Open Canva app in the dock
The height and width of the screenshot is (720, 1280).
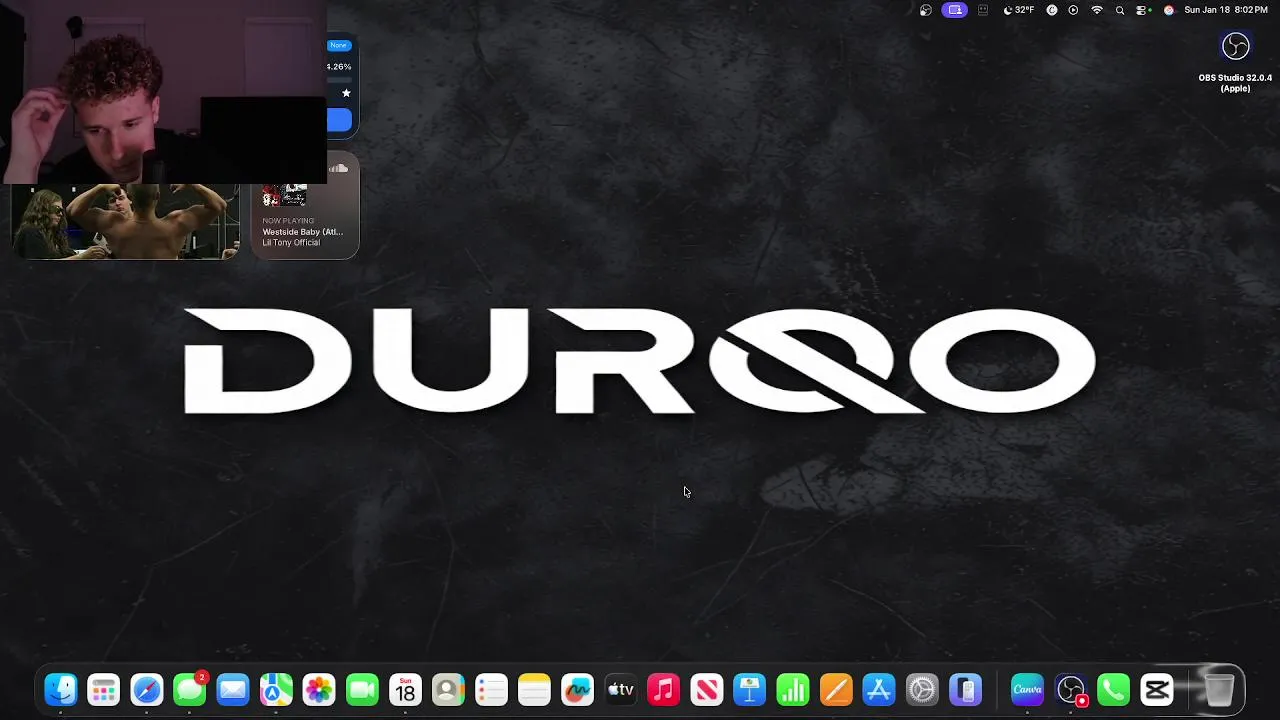pos(1027,690)
